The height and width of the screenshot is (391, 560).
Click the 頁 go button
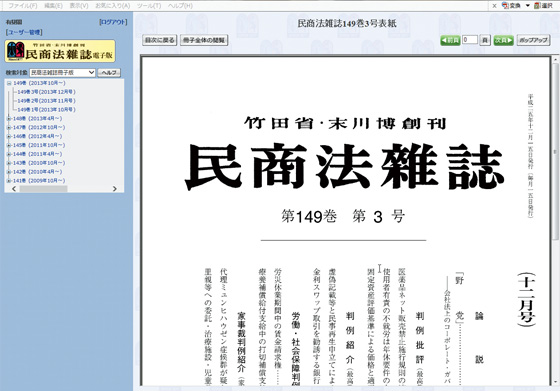(485, 40)
